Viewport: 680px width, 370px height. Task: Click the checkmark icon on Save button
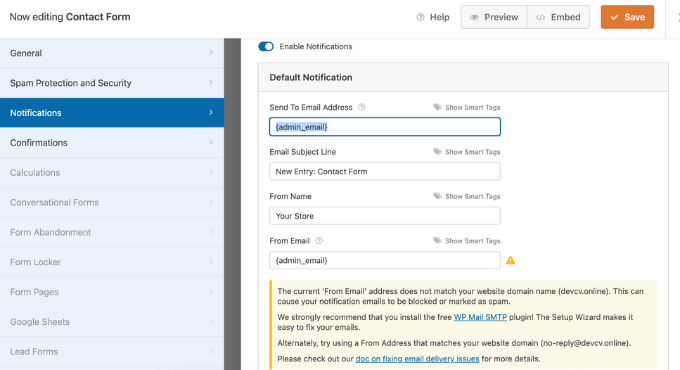(x=614, y=17)
